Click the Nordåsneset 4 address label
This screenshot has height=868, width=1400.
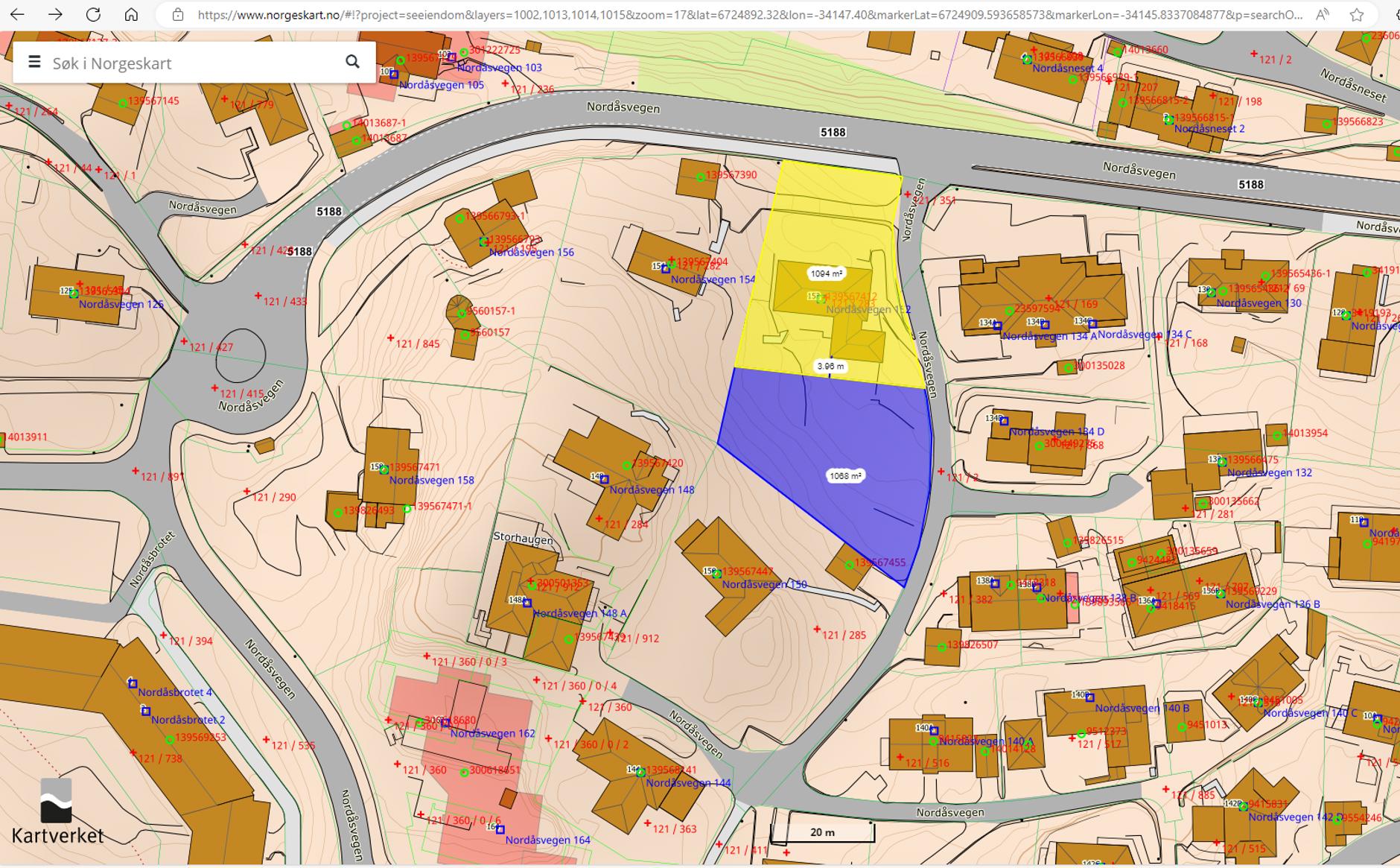tap(1068, 68)
